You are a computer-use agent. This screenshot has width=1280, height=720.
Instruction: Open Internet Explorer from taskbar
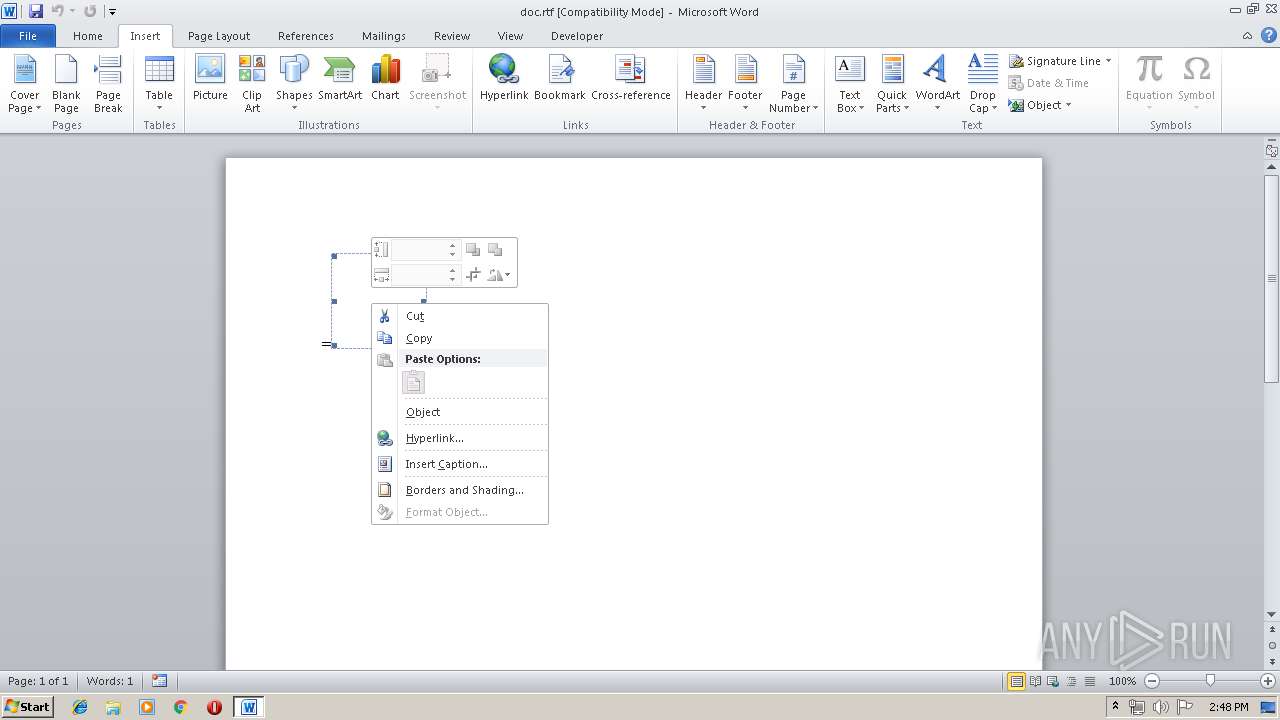click(x=80, y=707)
